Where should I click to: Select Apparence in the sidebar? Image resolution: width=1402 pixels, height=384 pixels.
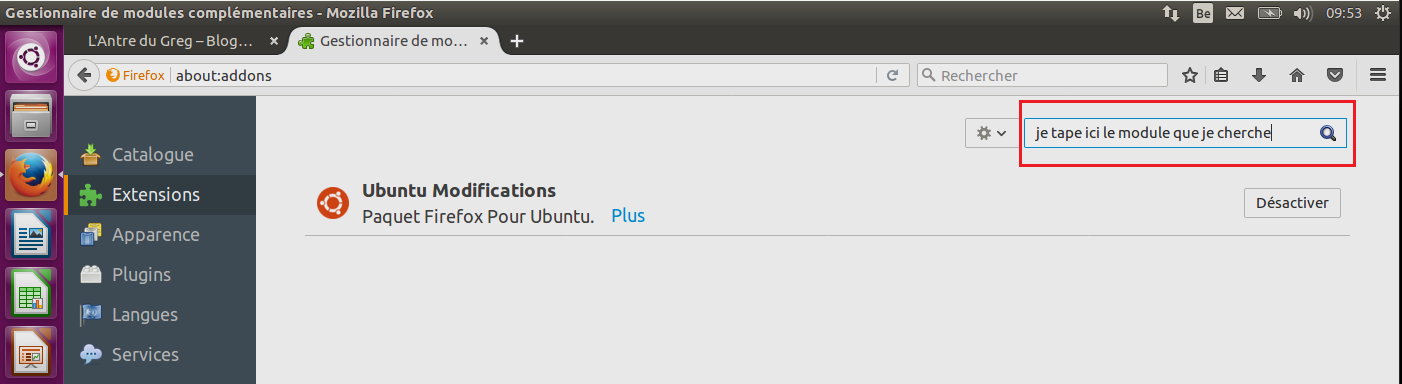coord(156,235)
